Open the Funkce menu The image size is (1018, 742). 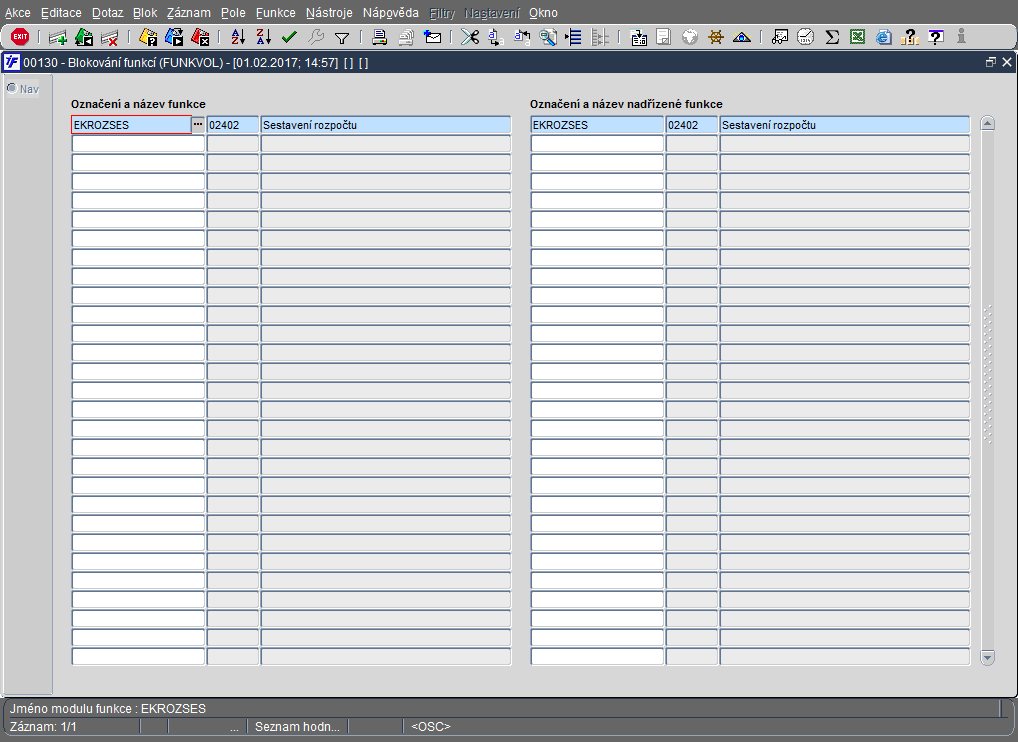[275, 13]
